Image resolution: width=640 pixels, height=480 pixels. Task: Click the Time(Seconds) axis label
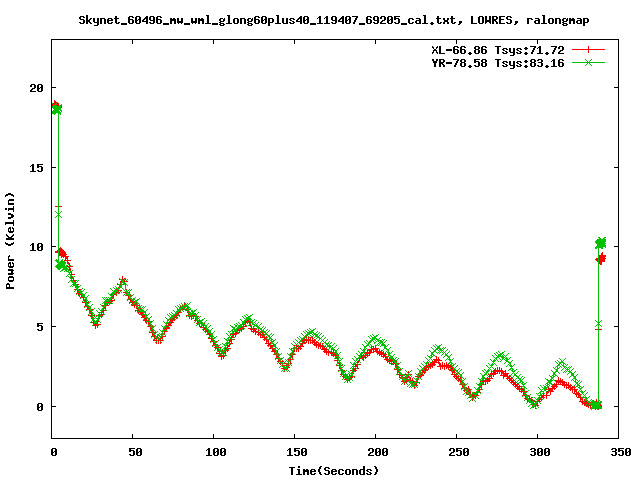point(334,471)
